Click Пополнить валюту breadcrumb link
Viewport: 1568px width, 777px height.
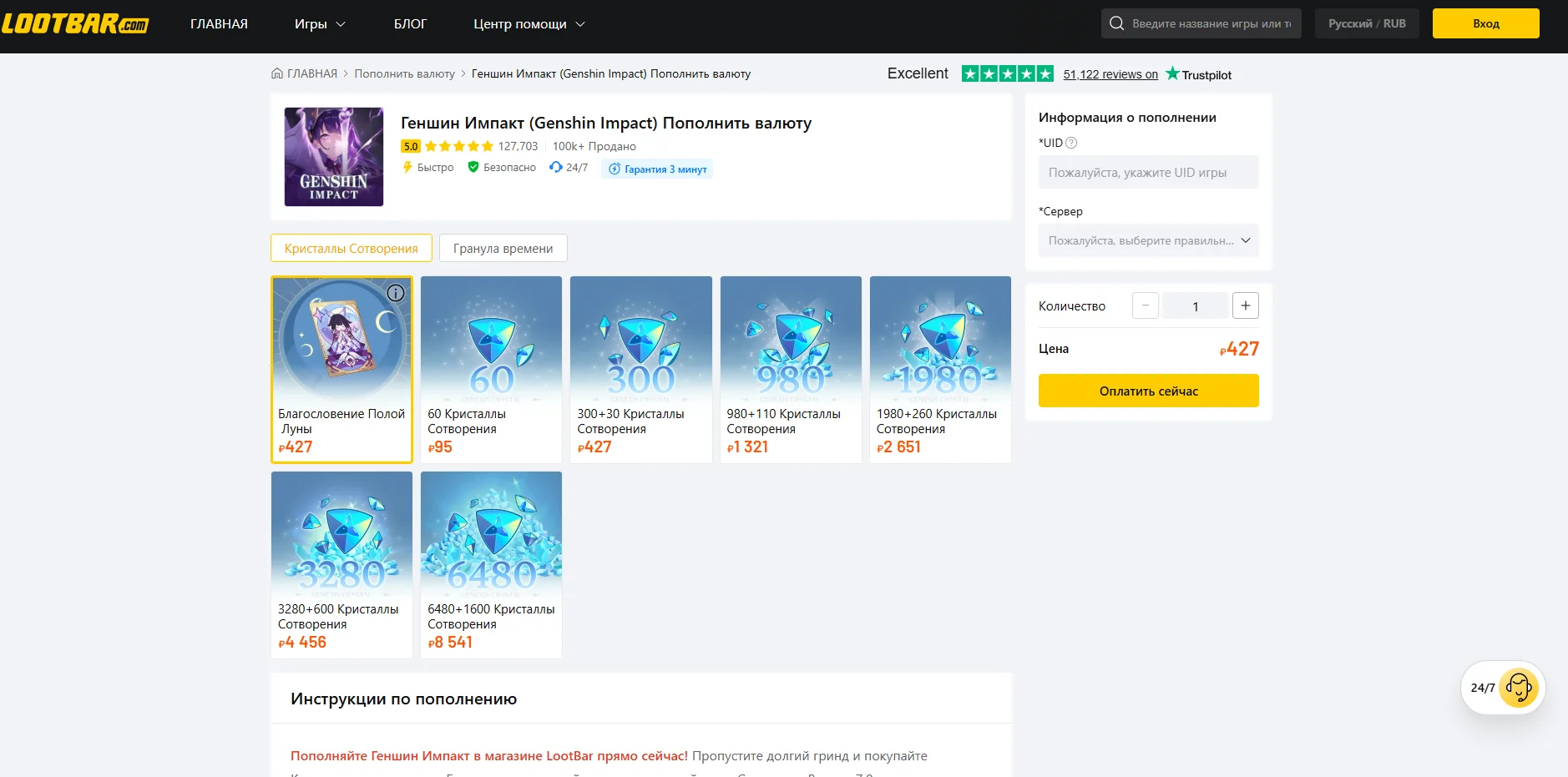(x=405, y=73)
